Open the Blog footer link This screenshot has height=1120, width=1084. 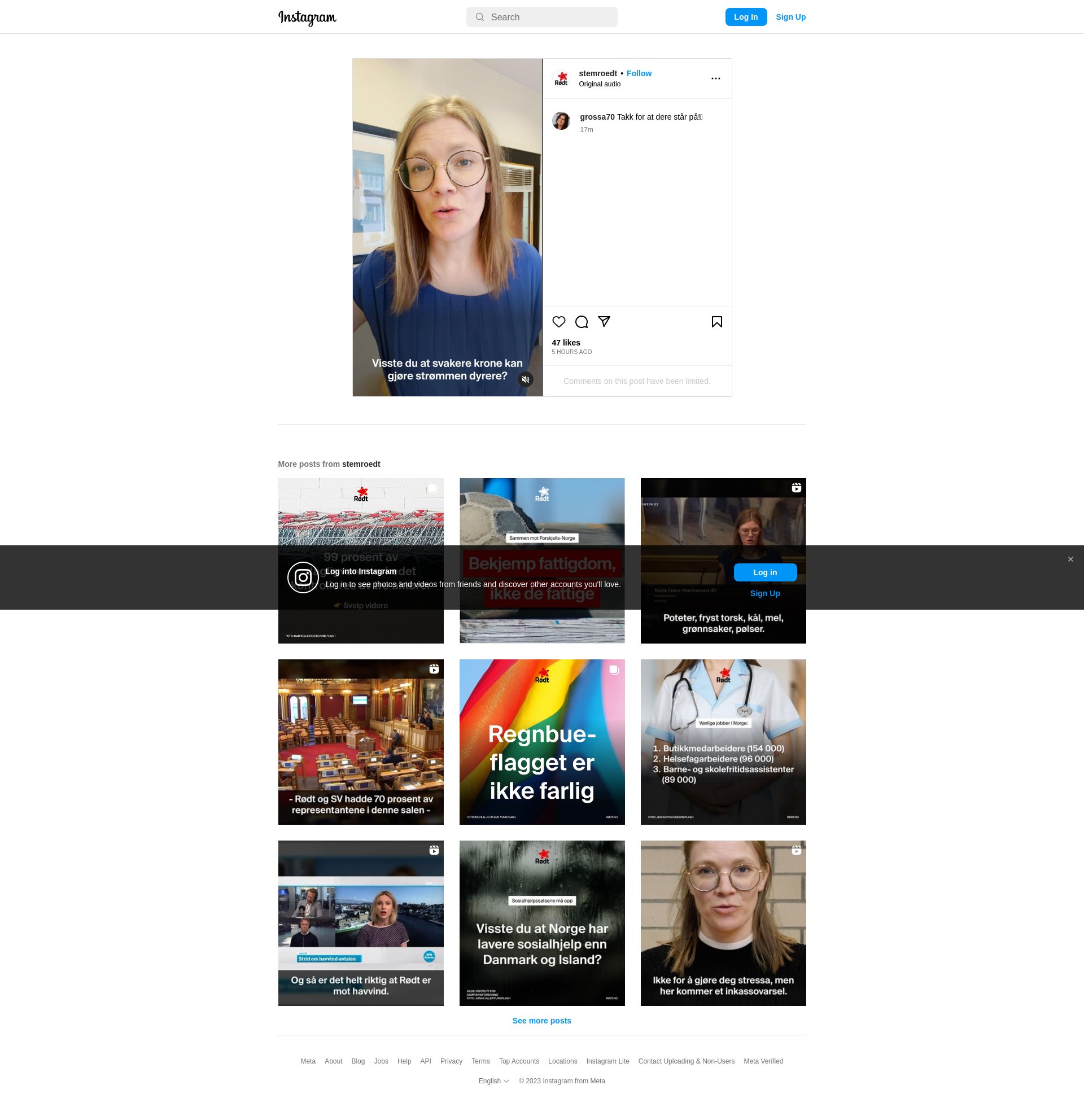[358, 1061]
